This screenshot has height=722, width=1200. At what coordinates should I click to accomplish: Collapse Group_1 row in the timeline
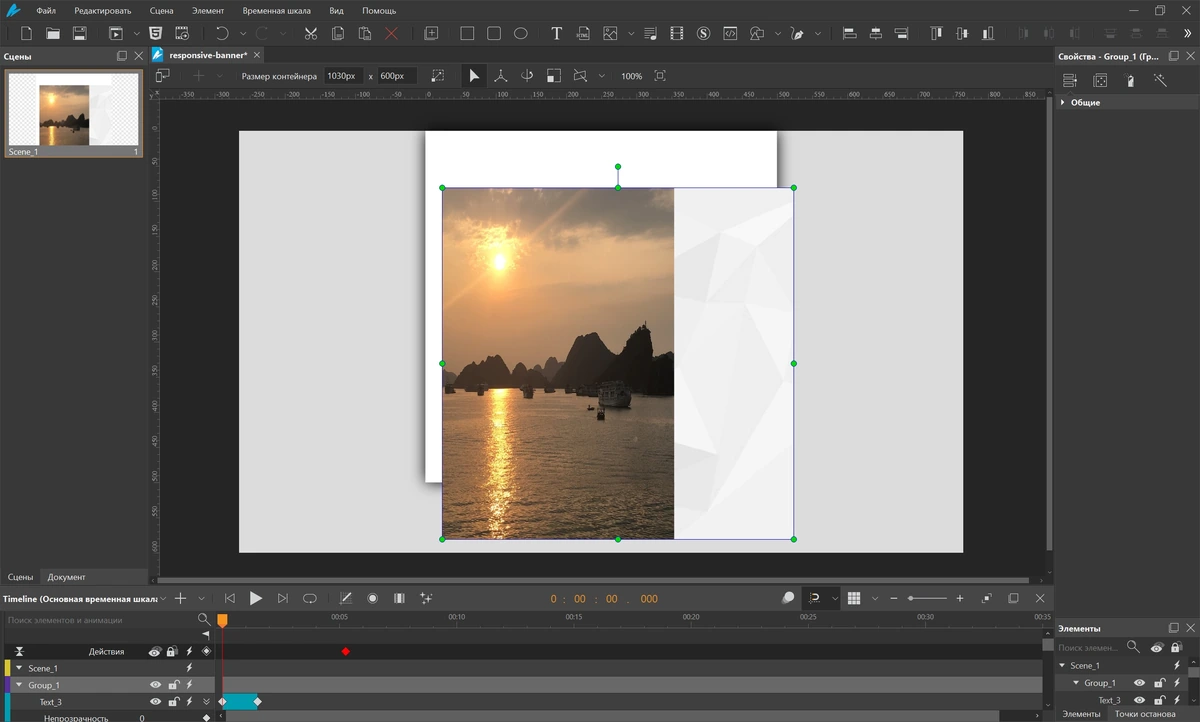coord(19,685)
